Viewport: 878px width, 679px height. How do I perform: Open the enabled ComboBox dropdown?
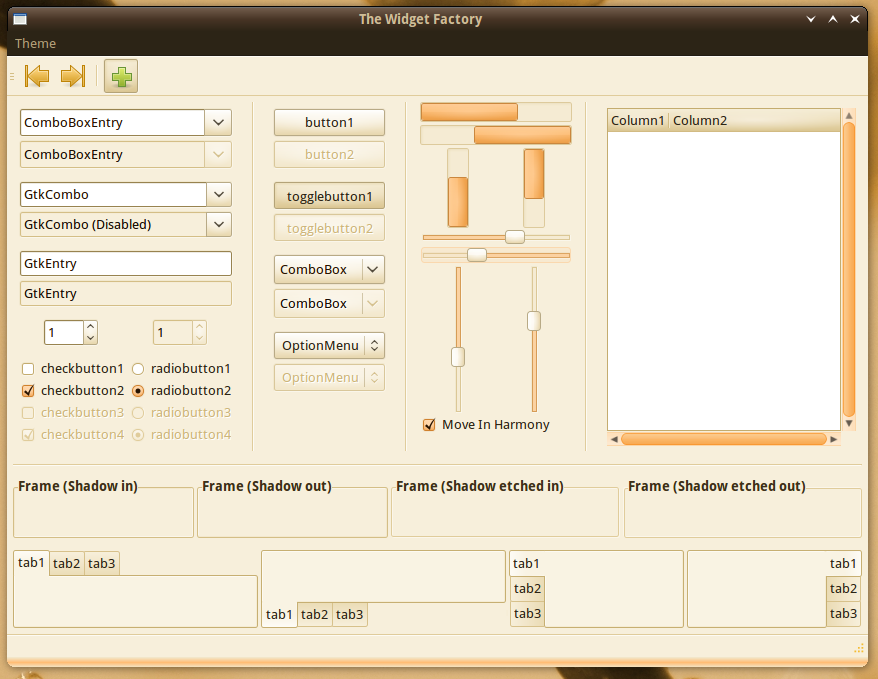click(x=329, y=270)
